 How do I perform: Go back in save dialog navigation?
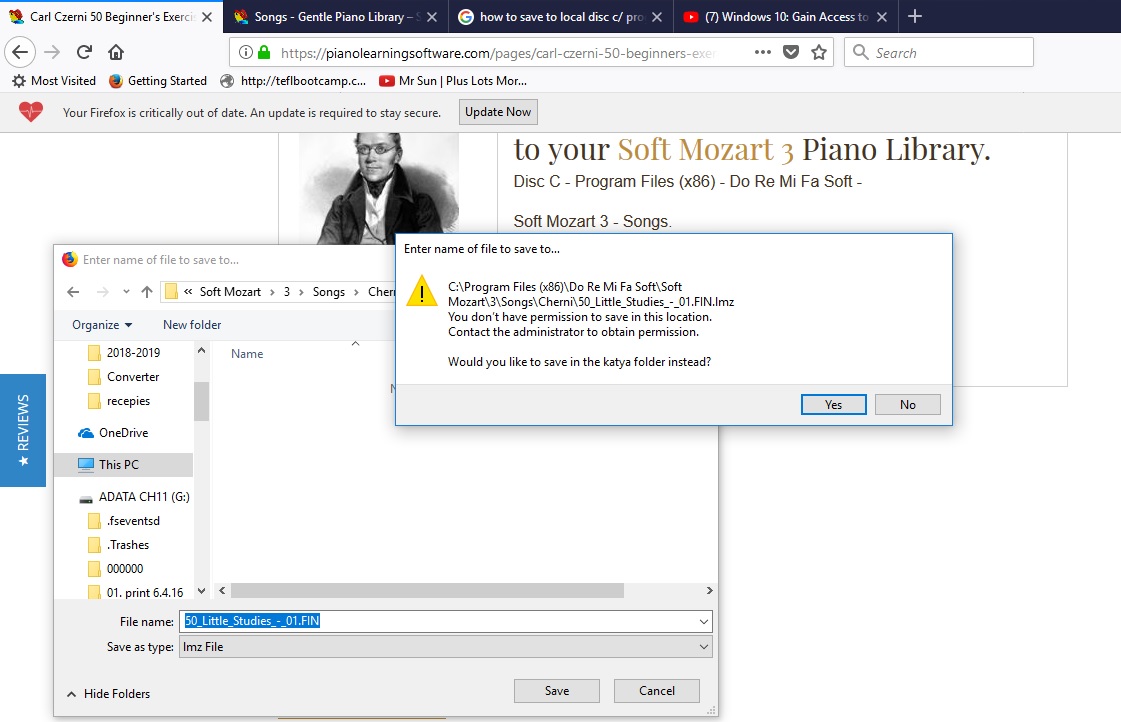73,292
